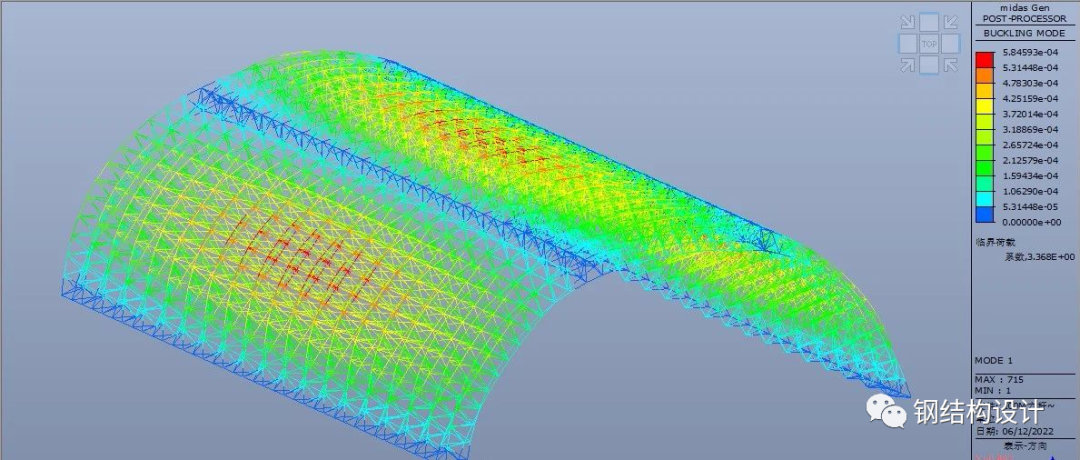
Task: Click the TOP face of the view cube
Action: (928, 43)
